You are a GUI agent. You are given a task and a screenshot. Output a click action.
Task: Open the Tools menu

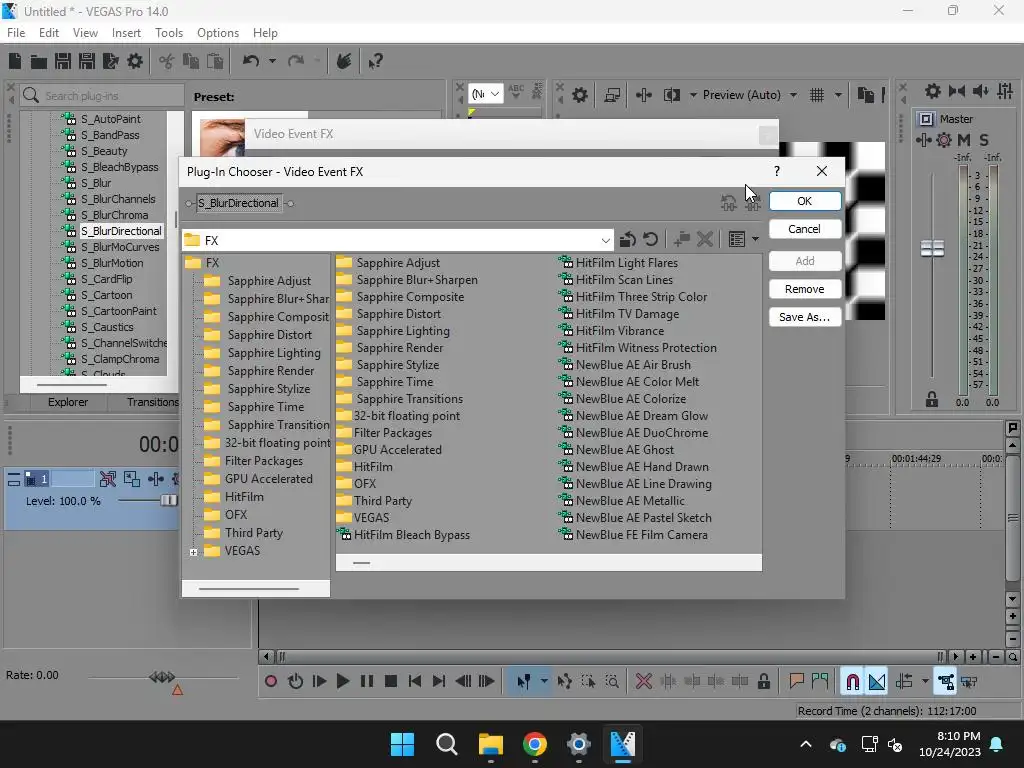pos(168,33)
